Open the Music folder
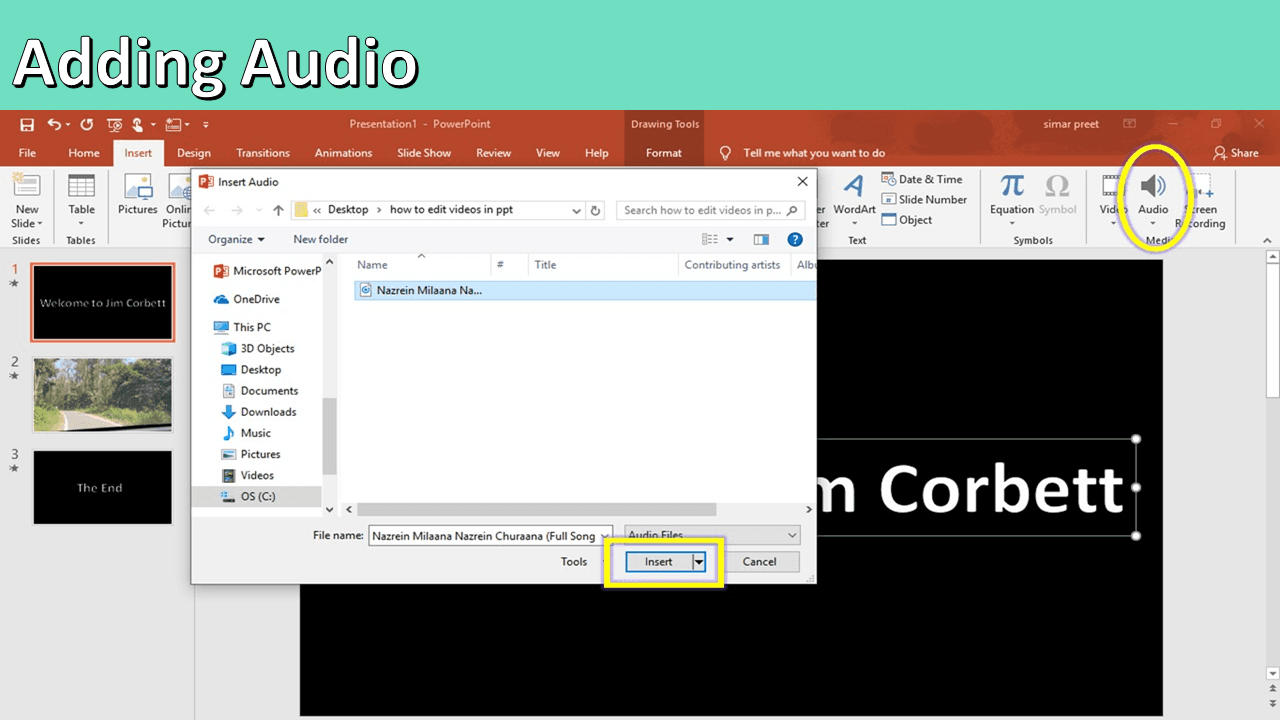This screenshot has width=1280, height=720. tap(246, 432)
